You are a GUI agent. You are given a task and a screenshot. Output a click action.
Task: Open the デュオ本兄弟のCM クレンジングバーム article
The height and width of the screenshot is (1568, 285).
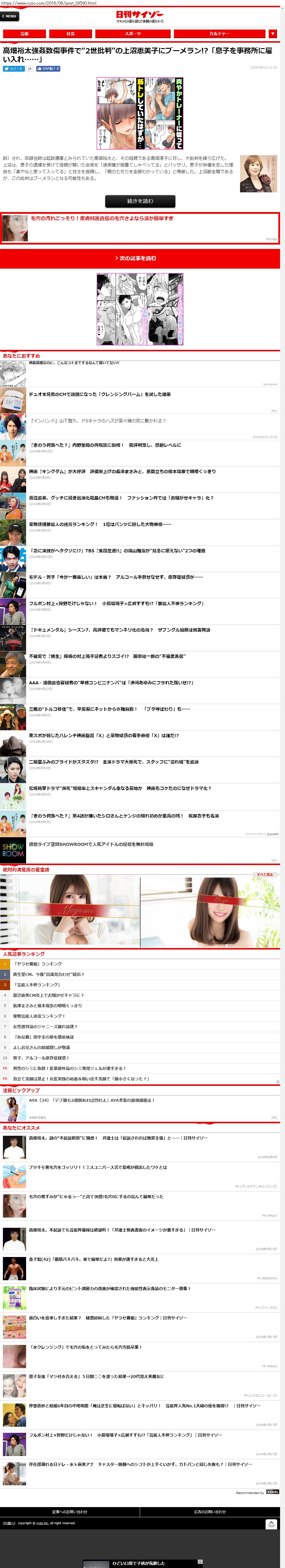coord(100,395)
